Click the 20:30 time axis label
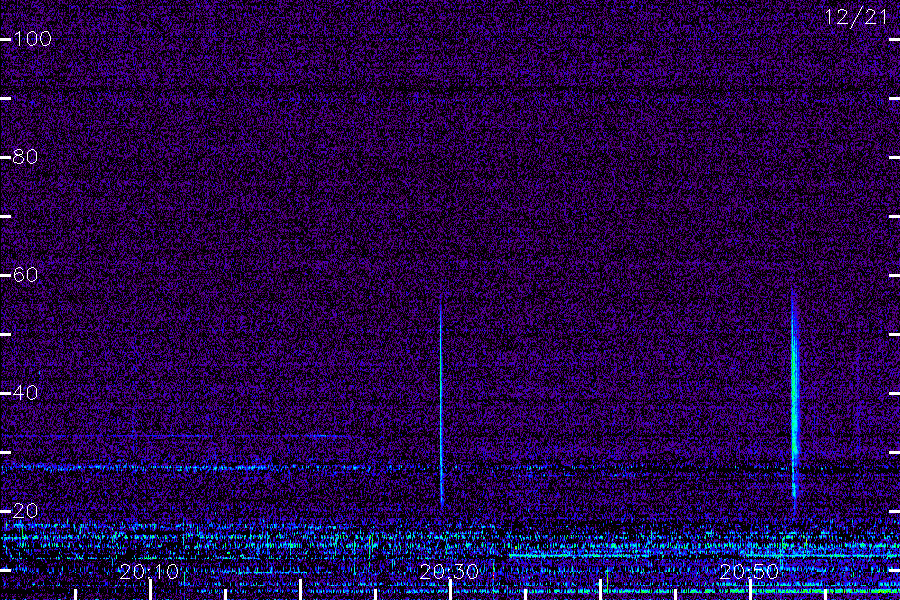900x600 pixels. 449,572
